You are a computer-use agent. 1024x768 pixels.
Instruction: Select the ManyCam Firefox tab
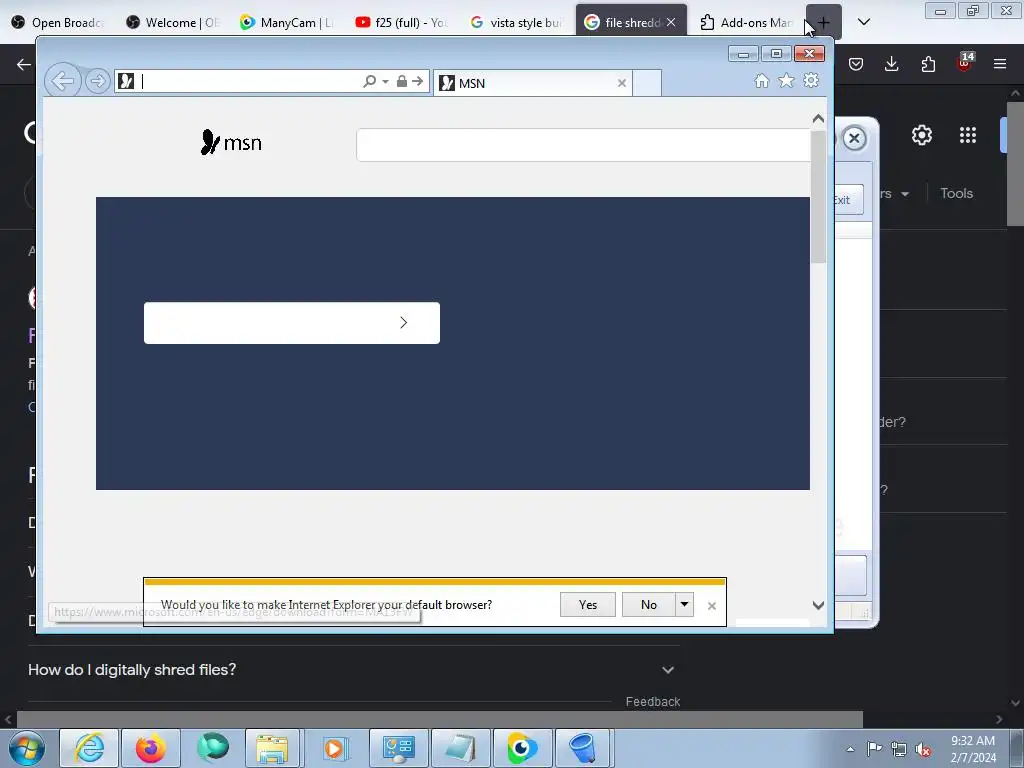click(287, 22)
